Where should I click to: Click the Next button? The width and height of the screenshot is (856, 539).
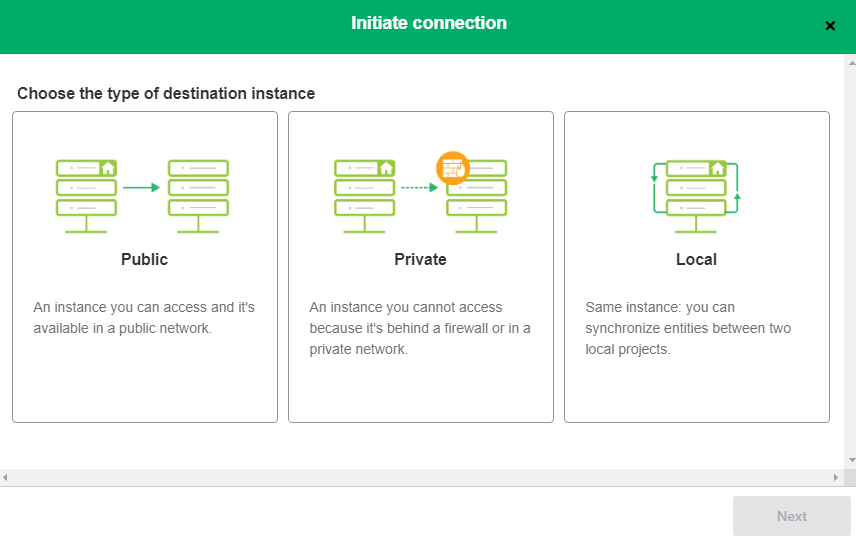point(792,516)
